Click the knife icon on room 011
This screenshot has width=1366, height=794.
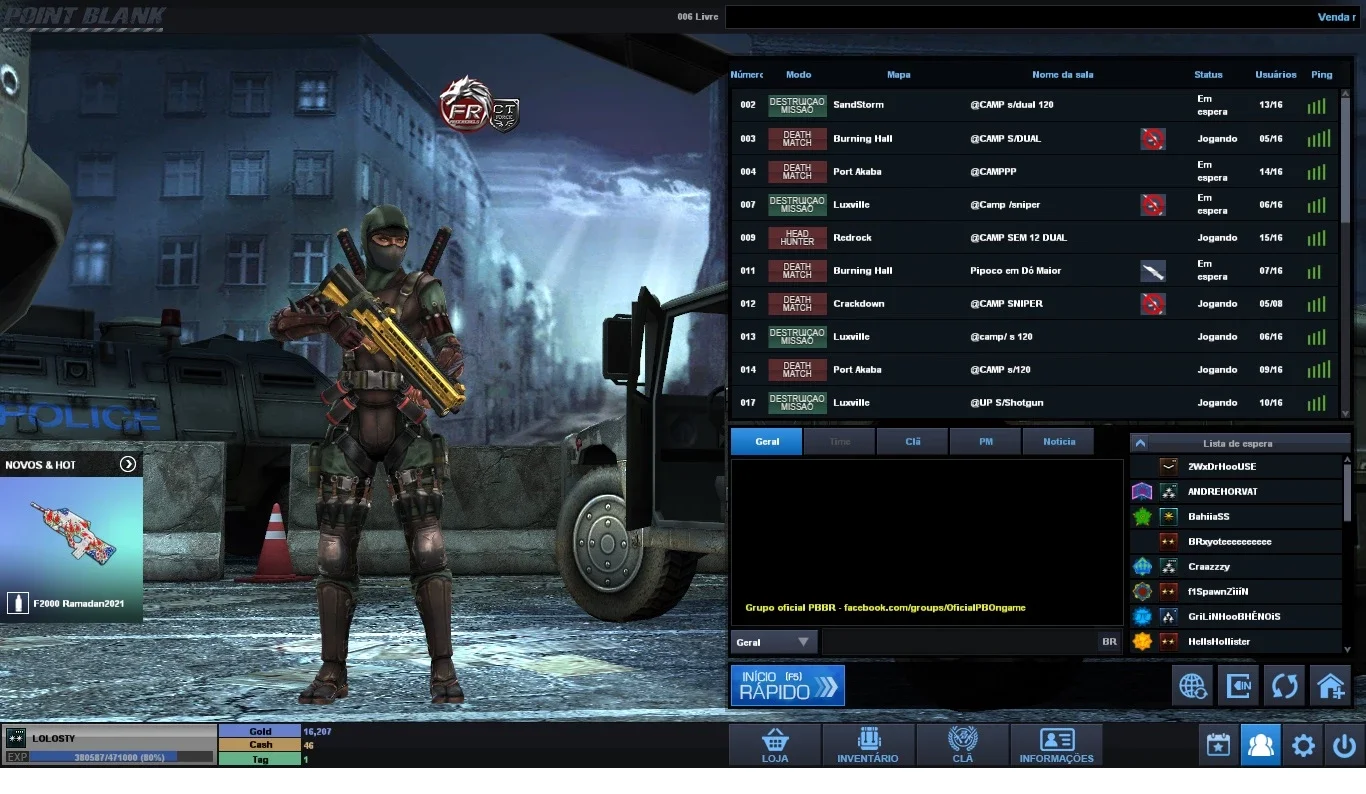pos(1153,271)
